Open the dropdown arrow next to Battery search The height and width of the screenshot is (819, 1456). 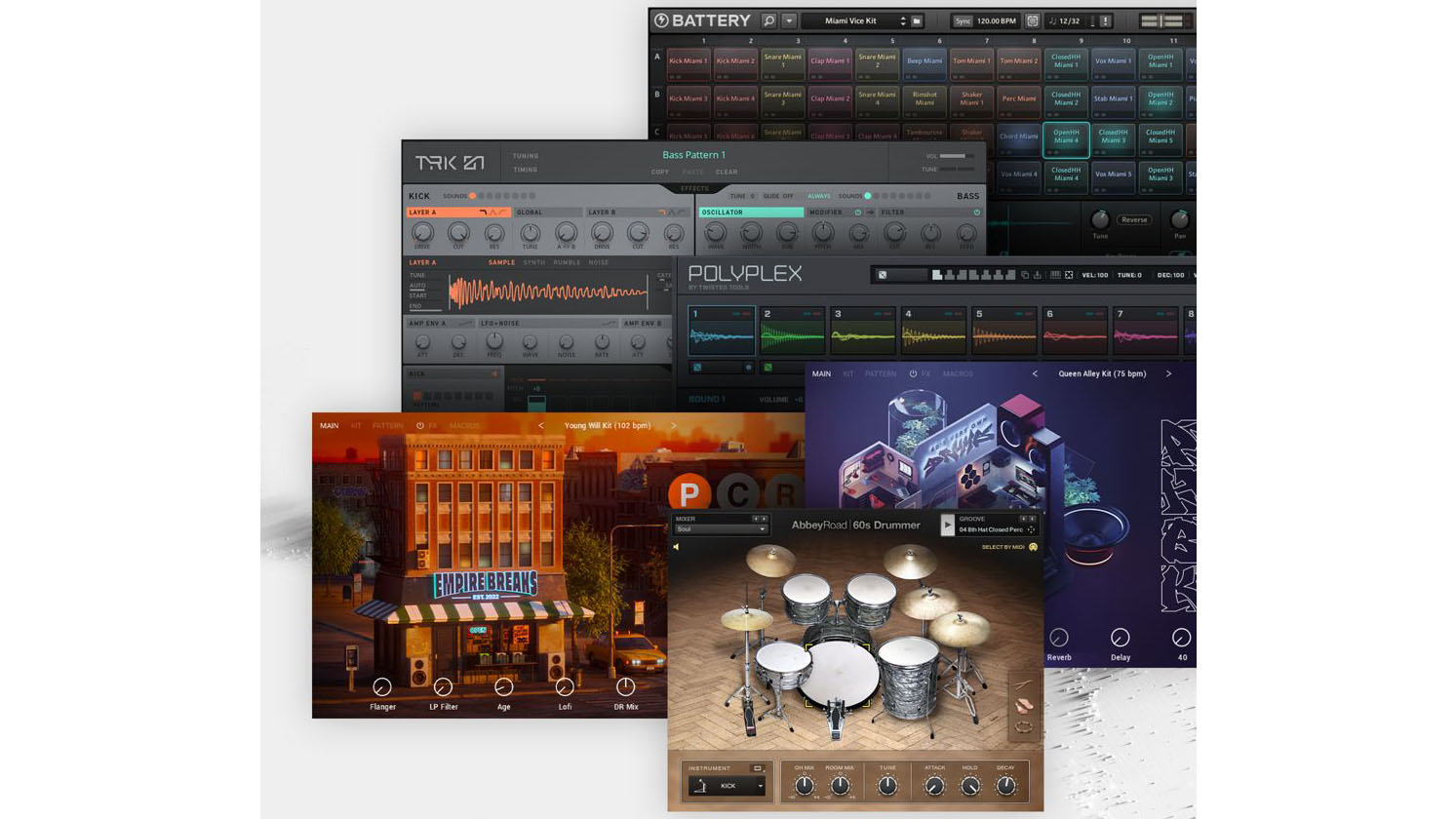[x=789, y=20]
